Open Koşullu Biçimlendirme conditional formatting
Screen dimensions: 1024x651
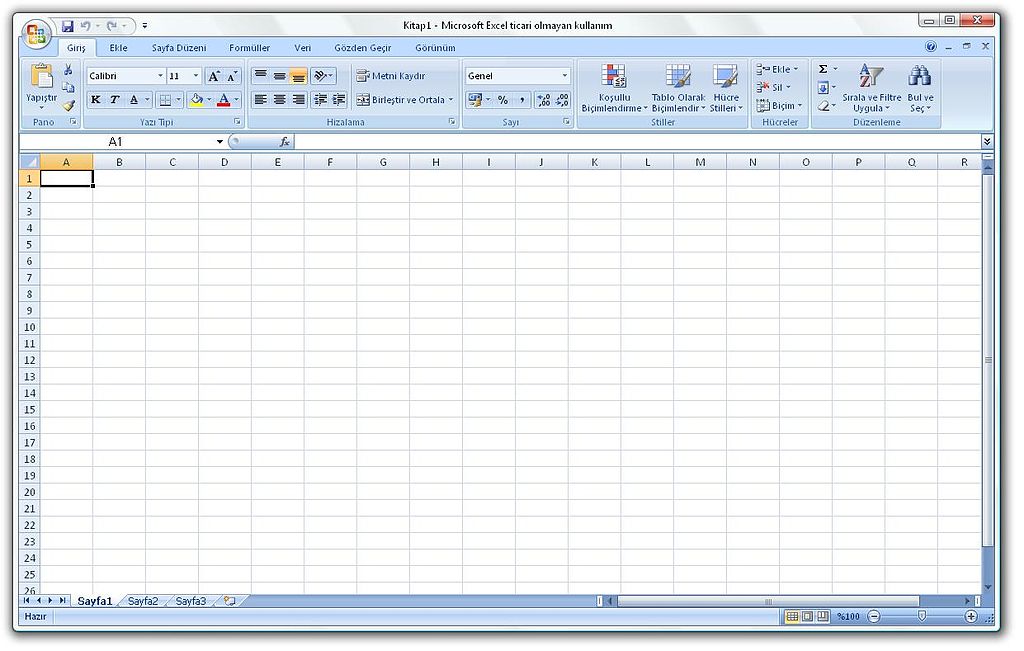point(614,88)
